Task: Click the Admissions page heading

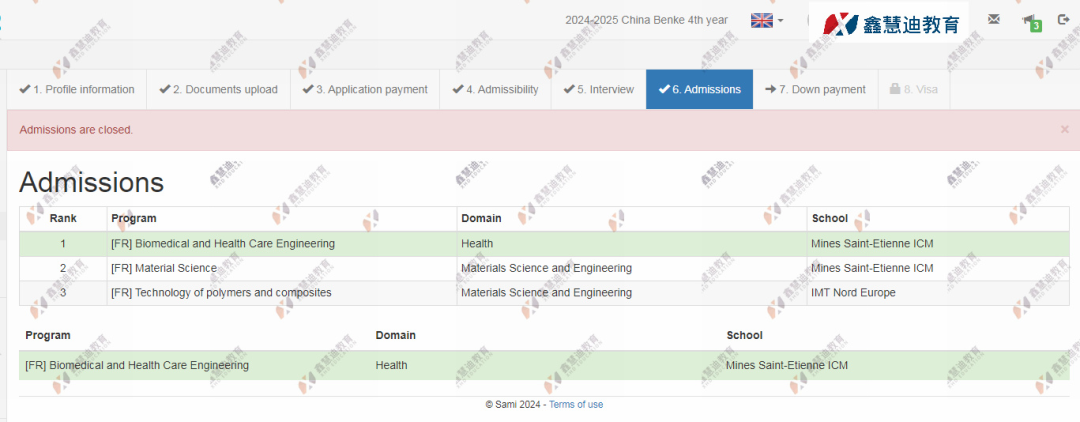Action: (91, 182)
